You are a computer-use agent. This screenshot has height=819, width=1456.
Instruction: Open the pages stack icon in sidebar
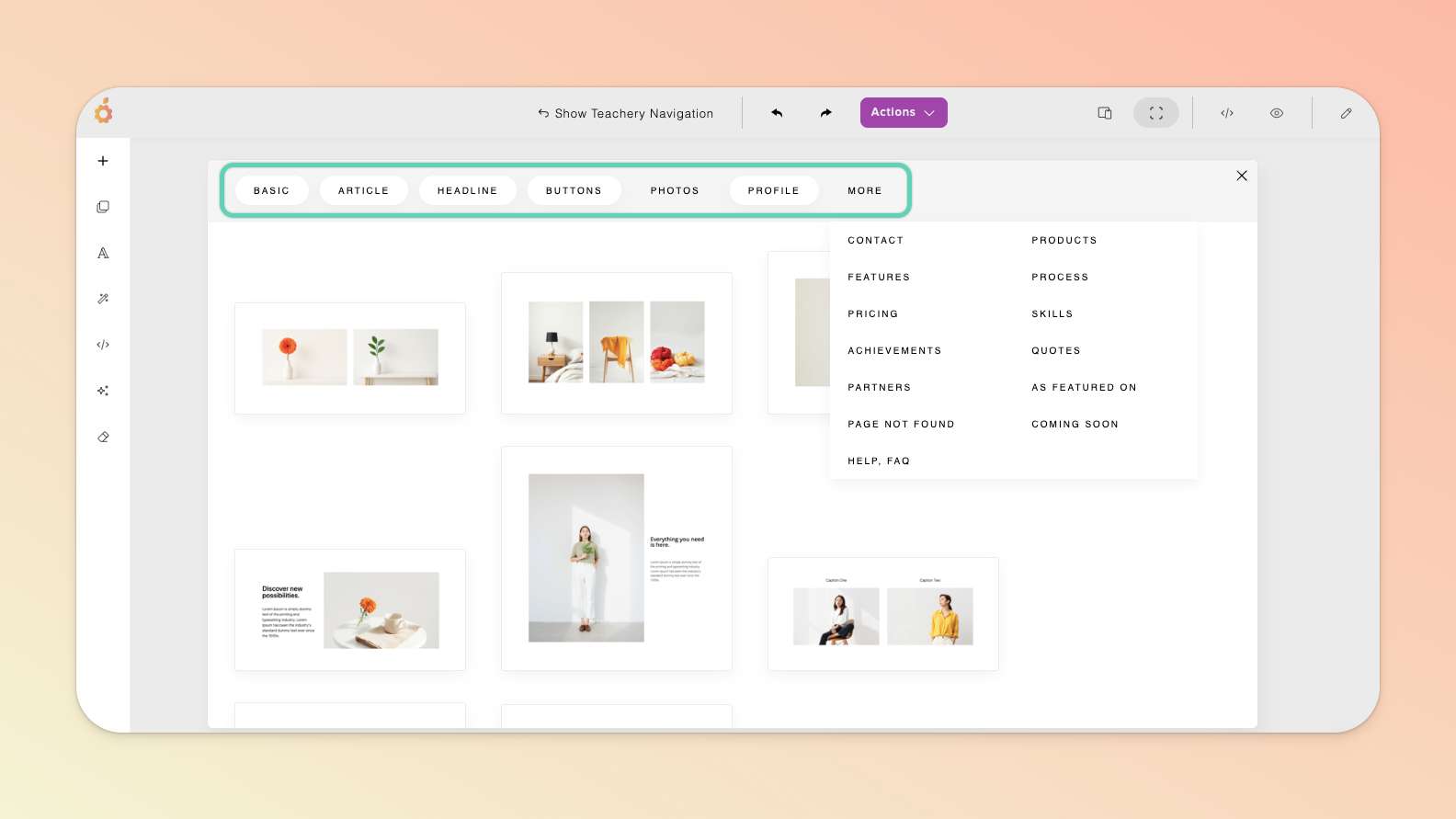pos(103,207)
